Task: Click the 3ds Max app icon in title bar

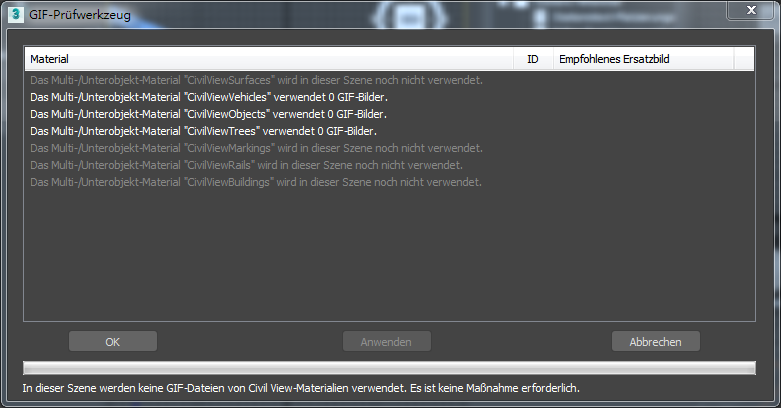Action: pyautogui.click(x=16, y=14)
